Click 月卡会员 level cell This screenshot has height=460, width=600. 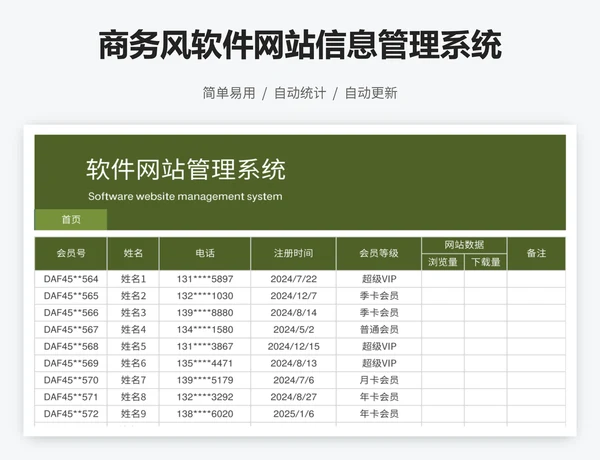click(379, 380)
